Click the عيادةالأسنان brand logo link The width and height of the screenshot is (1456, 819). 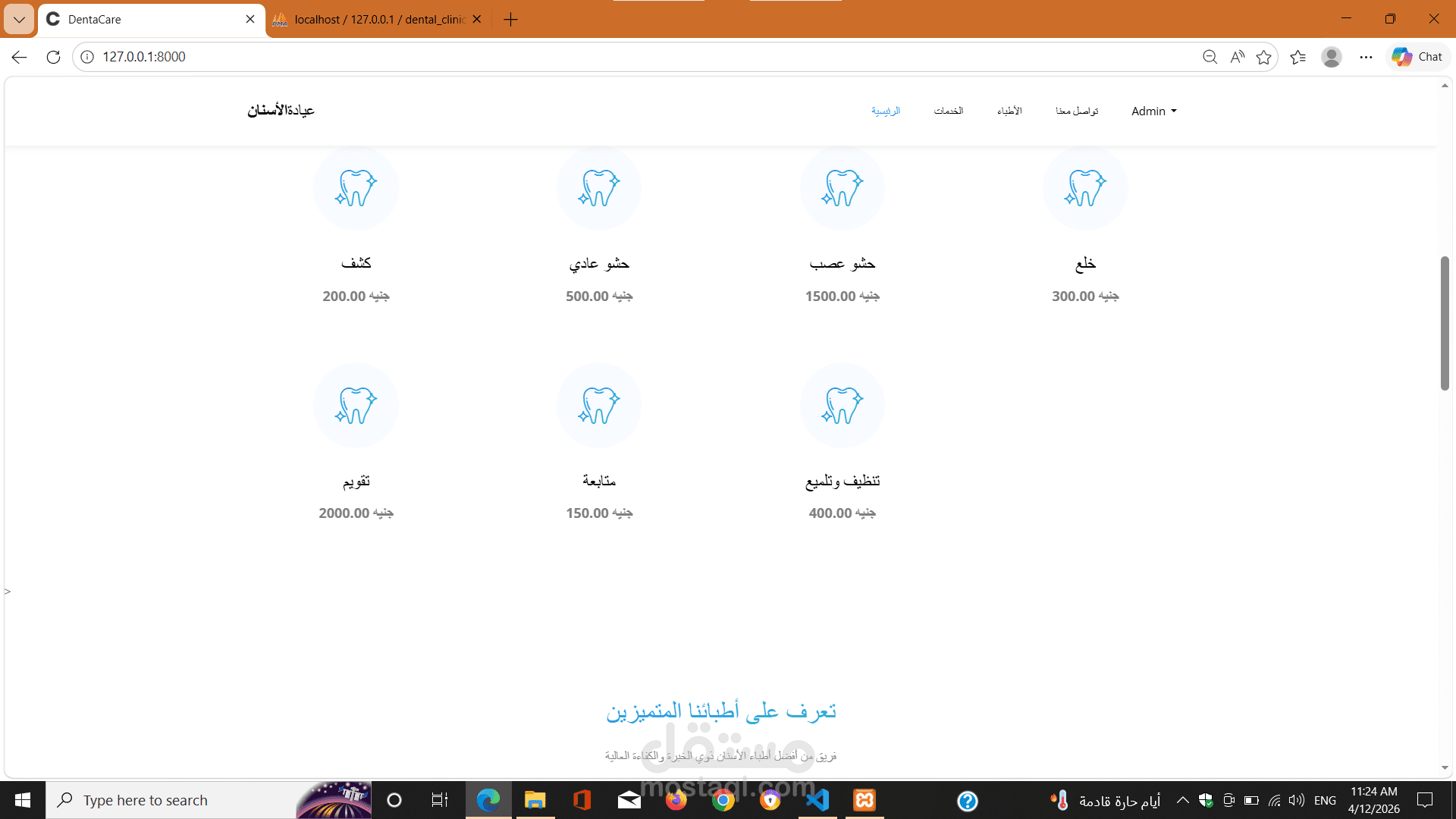click(281, 111)
